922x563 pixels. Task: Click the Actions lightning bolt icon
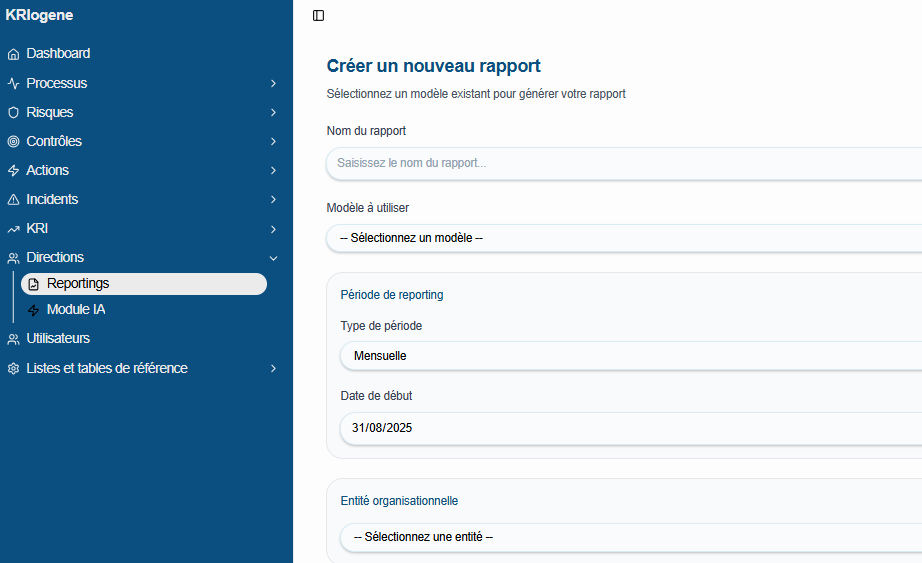13,170
